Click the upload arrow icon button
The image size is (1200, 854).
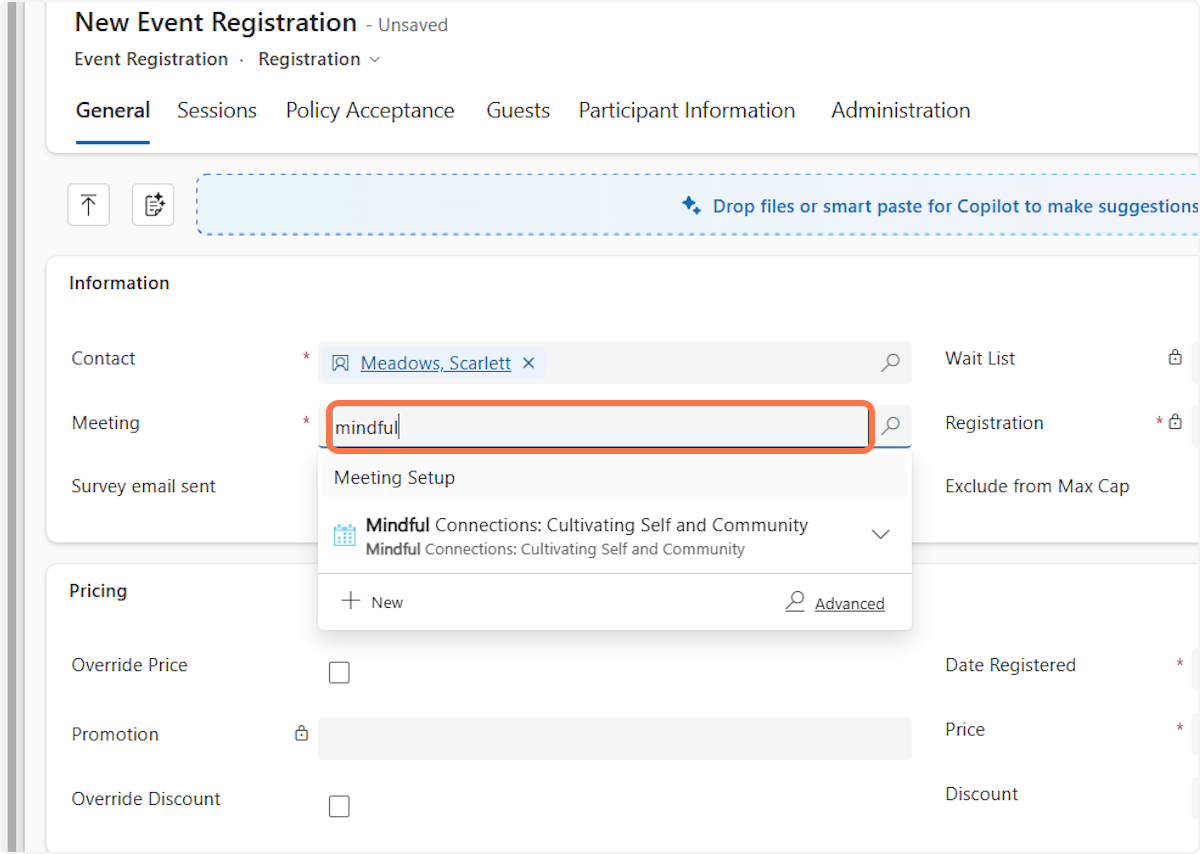tap(88, 206)
